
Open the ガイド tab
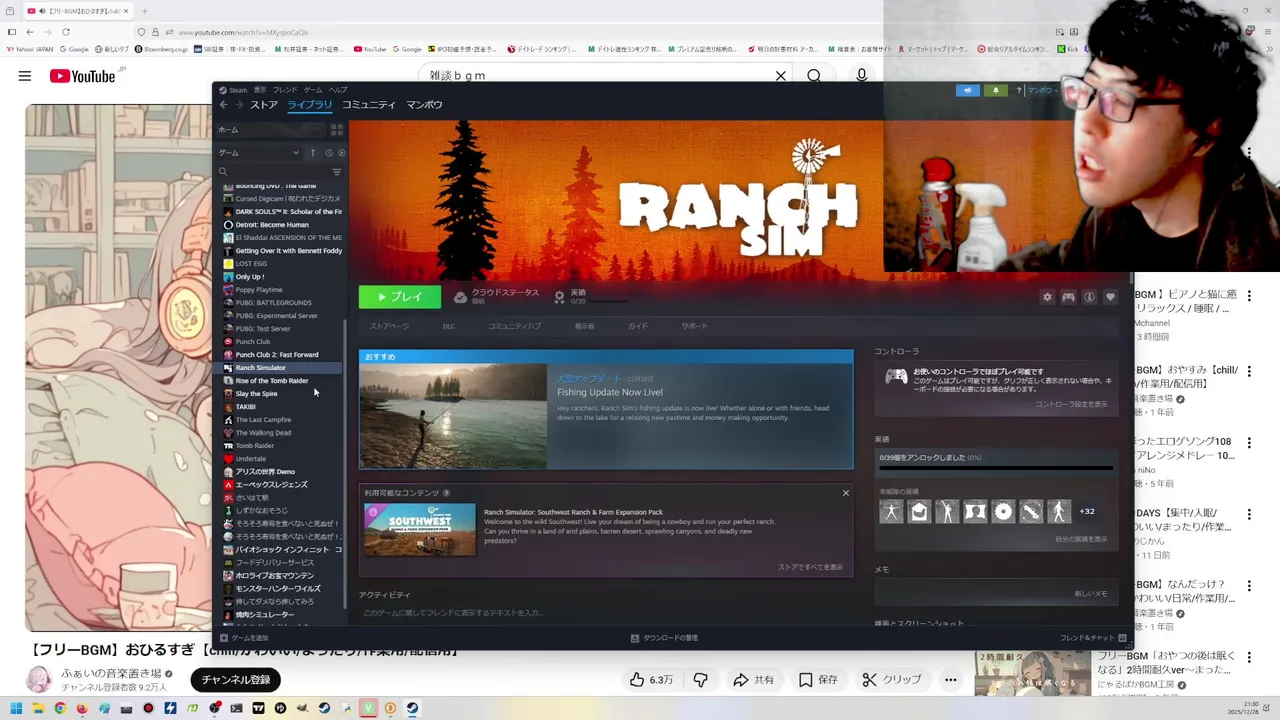638,326
